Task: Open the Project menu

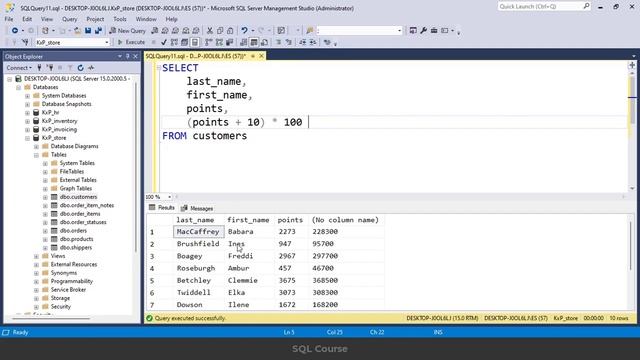Action: (95, 19)
